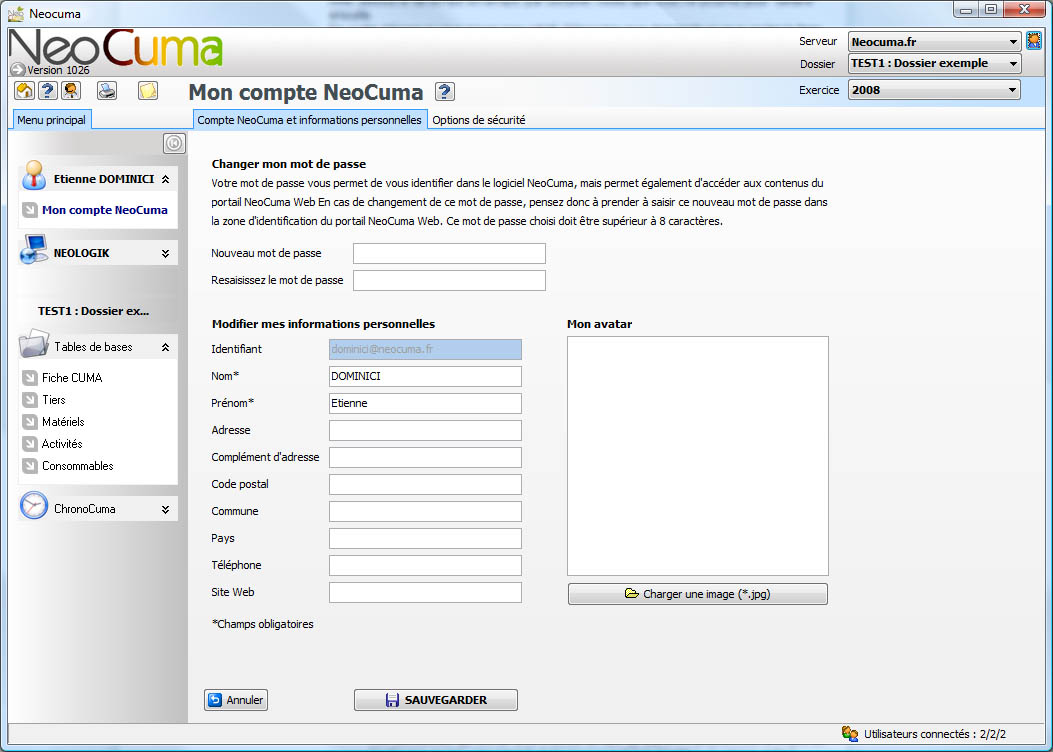The image size is (1053, 752).
Task: Click the Prénom field containing Etienne
Action: point(425,403)
